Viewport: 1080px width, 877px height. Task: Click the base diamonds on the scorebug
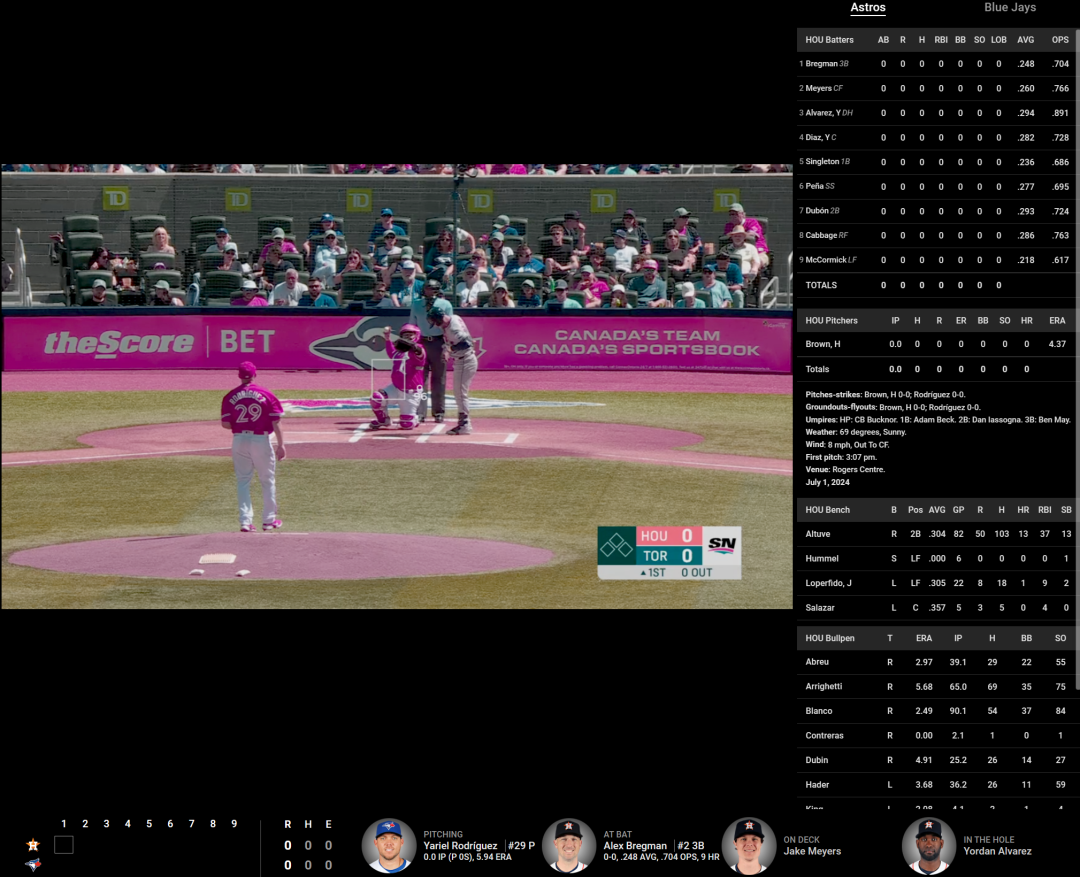click(616, 547)
